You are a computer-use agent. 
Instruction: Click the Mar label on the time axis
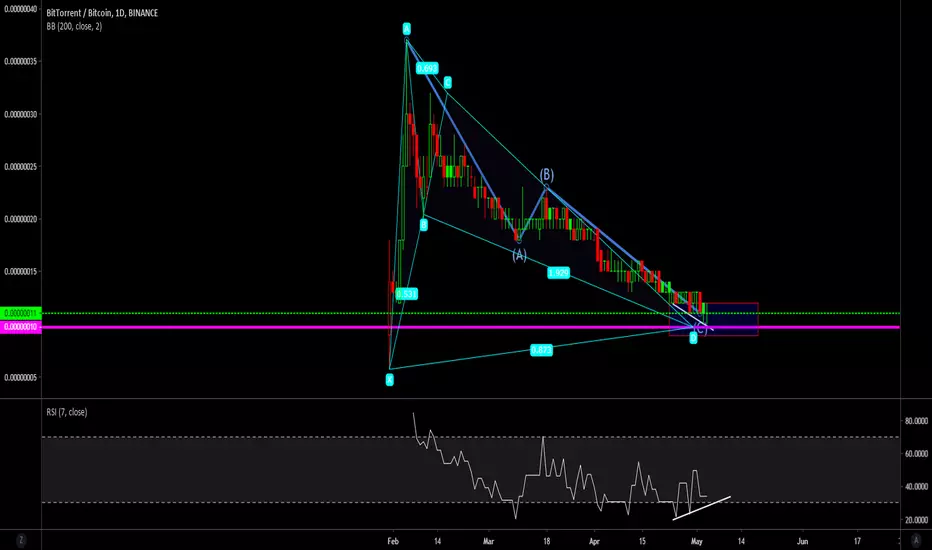pos(489,541)
